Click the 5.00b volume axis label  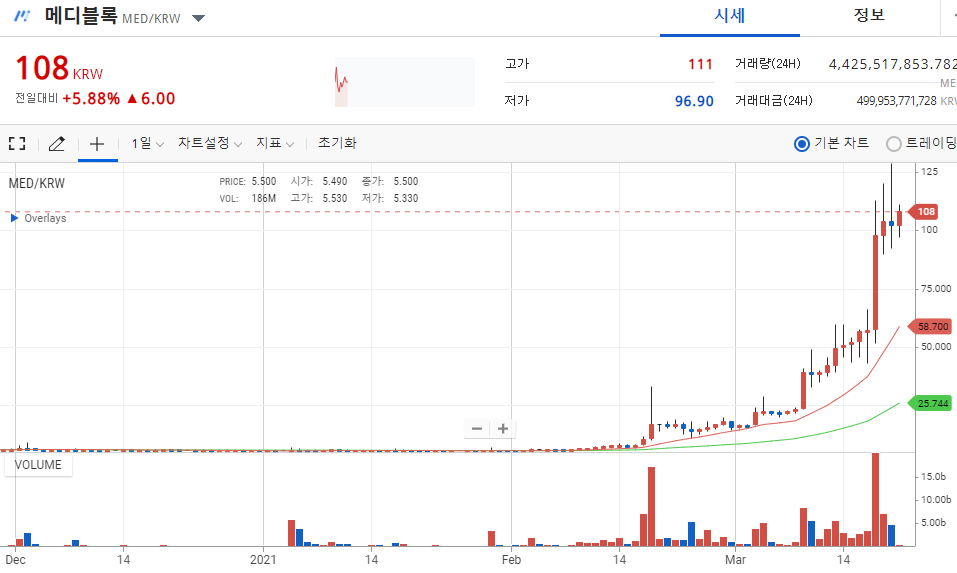click(933, 523)
